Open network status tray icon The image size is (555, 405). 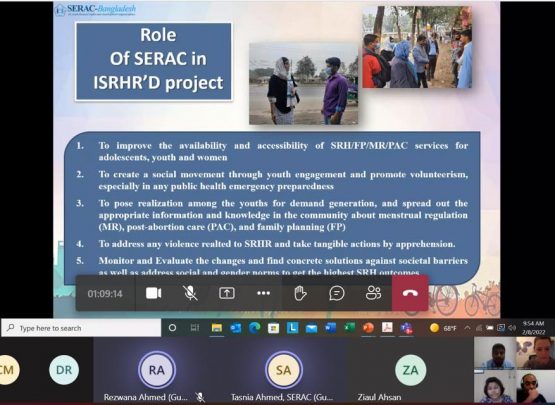pyautogui.click(x=479, y=328)
